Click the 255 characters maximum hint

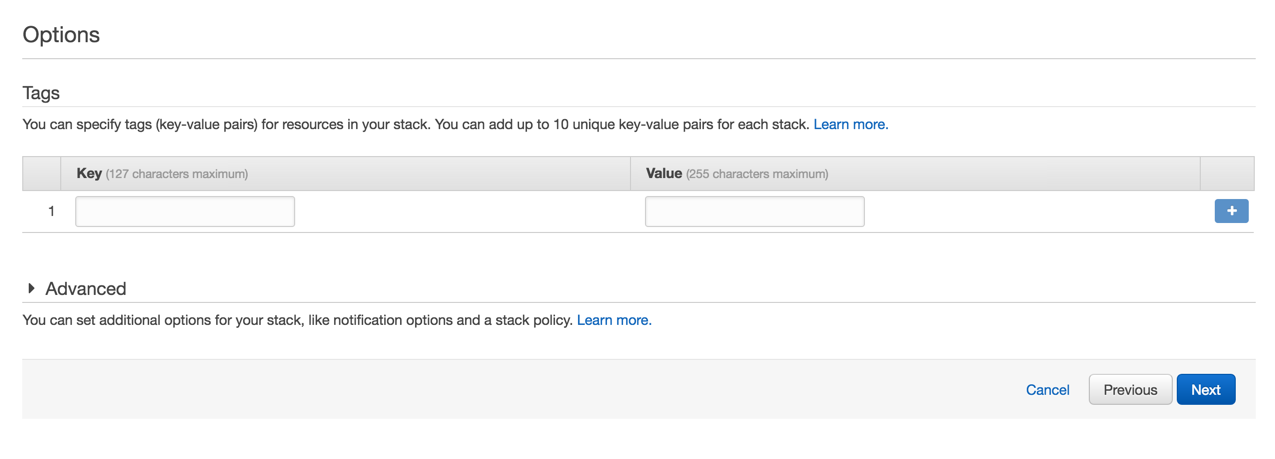(757, 174)
